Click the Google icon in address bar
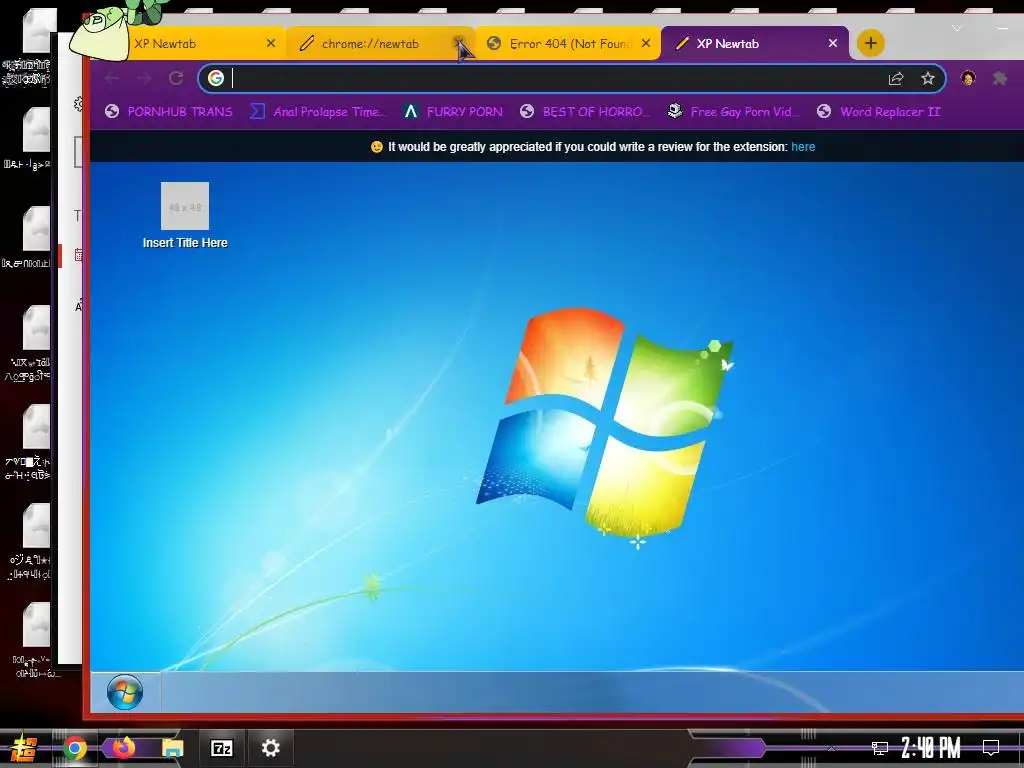The height and width of the screenshot is (768, 1024). (216, 78)
